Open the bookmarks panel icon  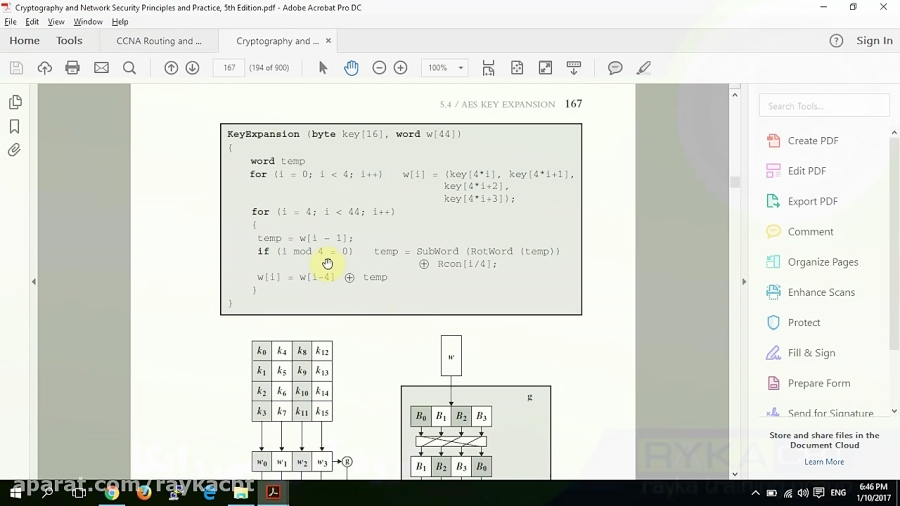tap(15, 126)
